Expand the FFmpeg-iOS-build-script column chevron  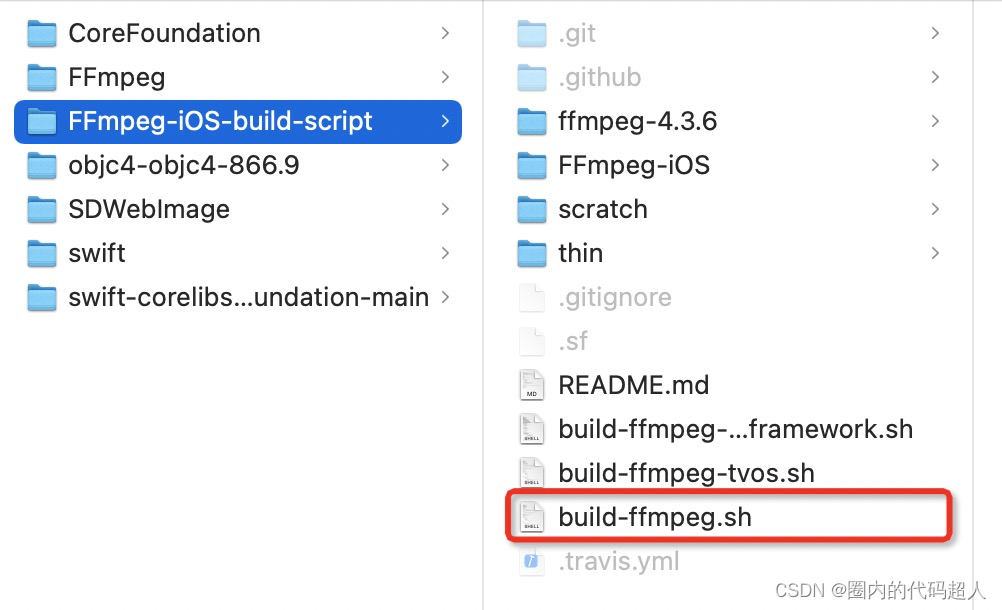445,121
